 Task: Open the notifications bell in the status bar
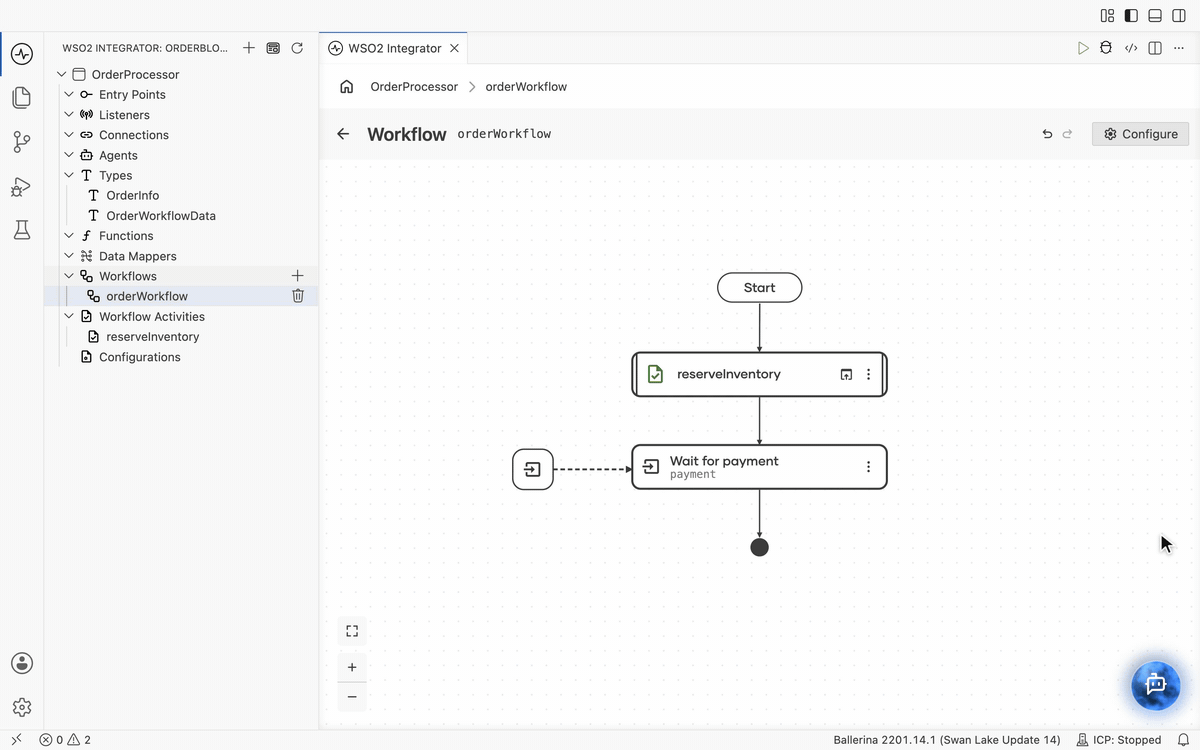pos(1183,740)
